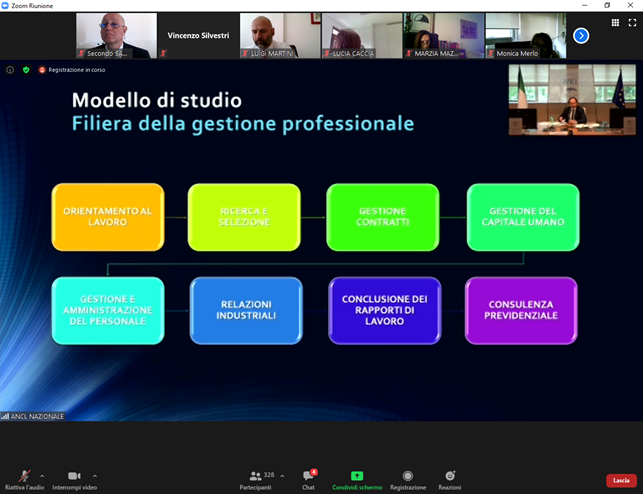Image resolution: width=643 pixels, height=494 pixels.
Task: Open video options arrow beside camera icon
Action: coord(95,476)
